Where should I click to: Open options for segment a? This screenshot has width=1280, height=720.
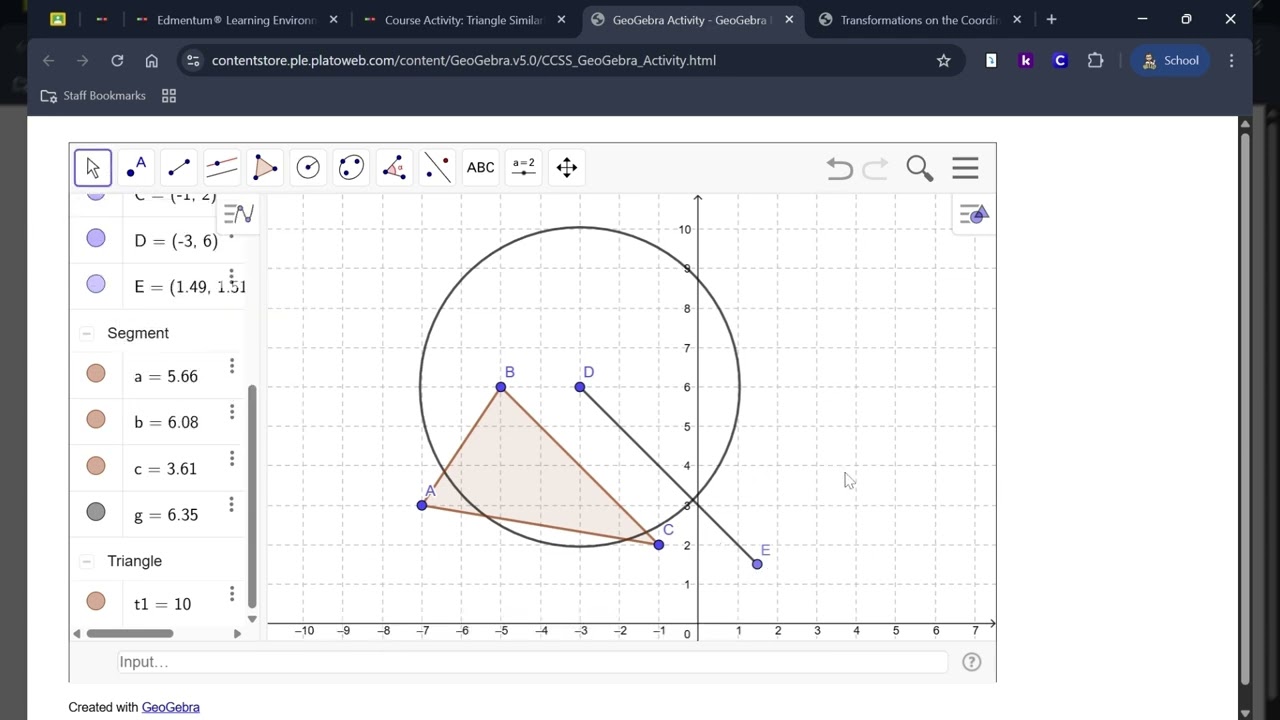pos(231,367)
